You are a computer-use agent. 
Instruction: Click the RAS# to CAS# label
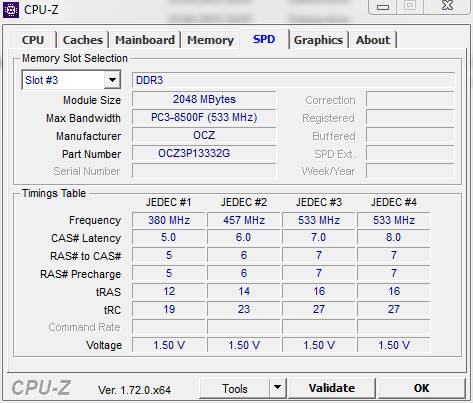(86, 256)
